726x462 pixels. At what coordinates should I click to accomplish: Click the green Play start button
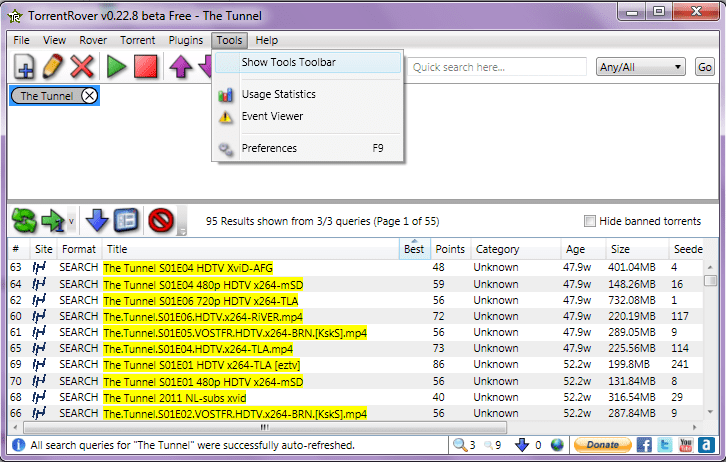(x=116, y=67)
